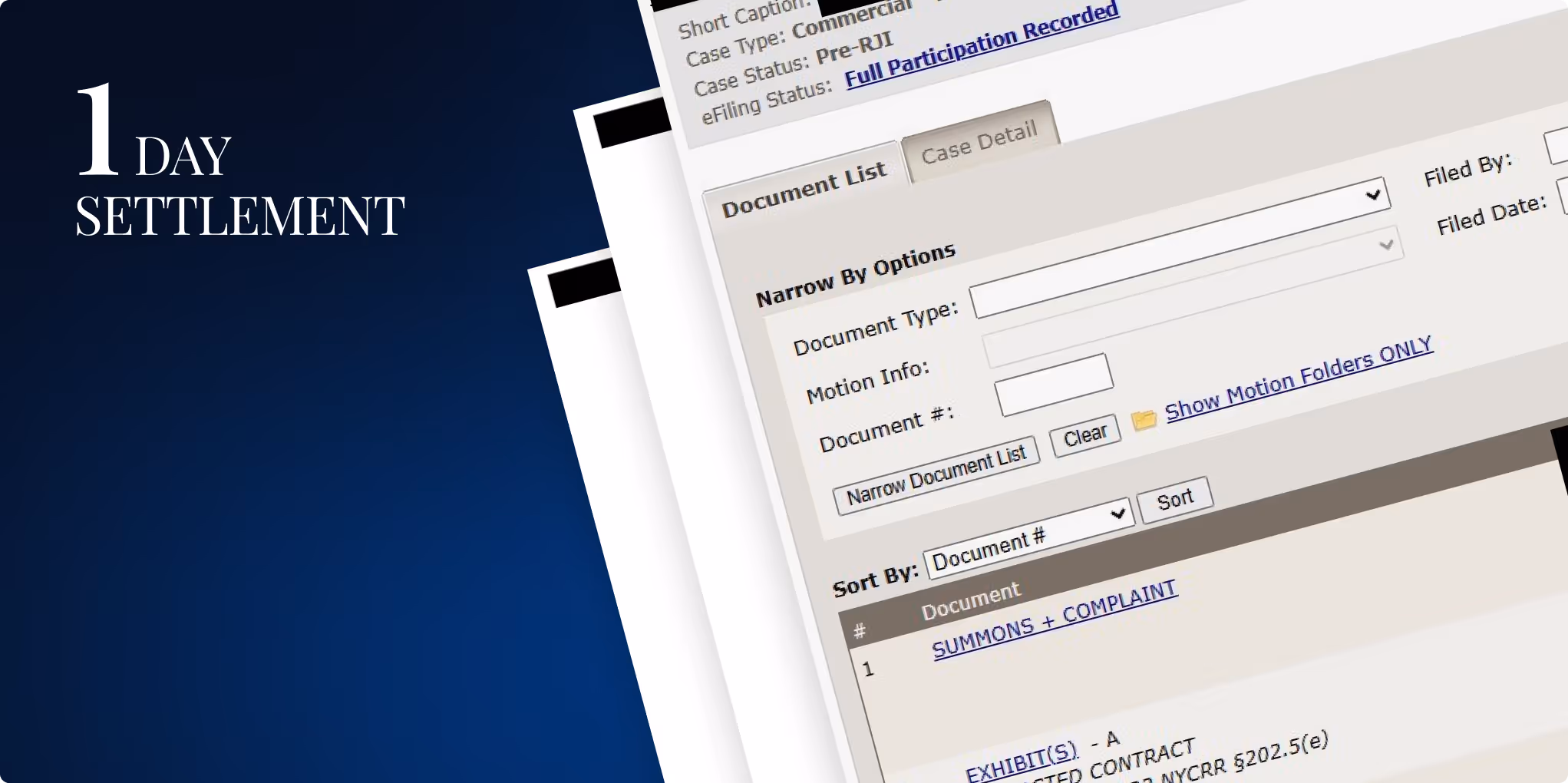Open Show Motion Folders ONLY link
Viewport: 1568px width, 783px height.
(1299, 378)
